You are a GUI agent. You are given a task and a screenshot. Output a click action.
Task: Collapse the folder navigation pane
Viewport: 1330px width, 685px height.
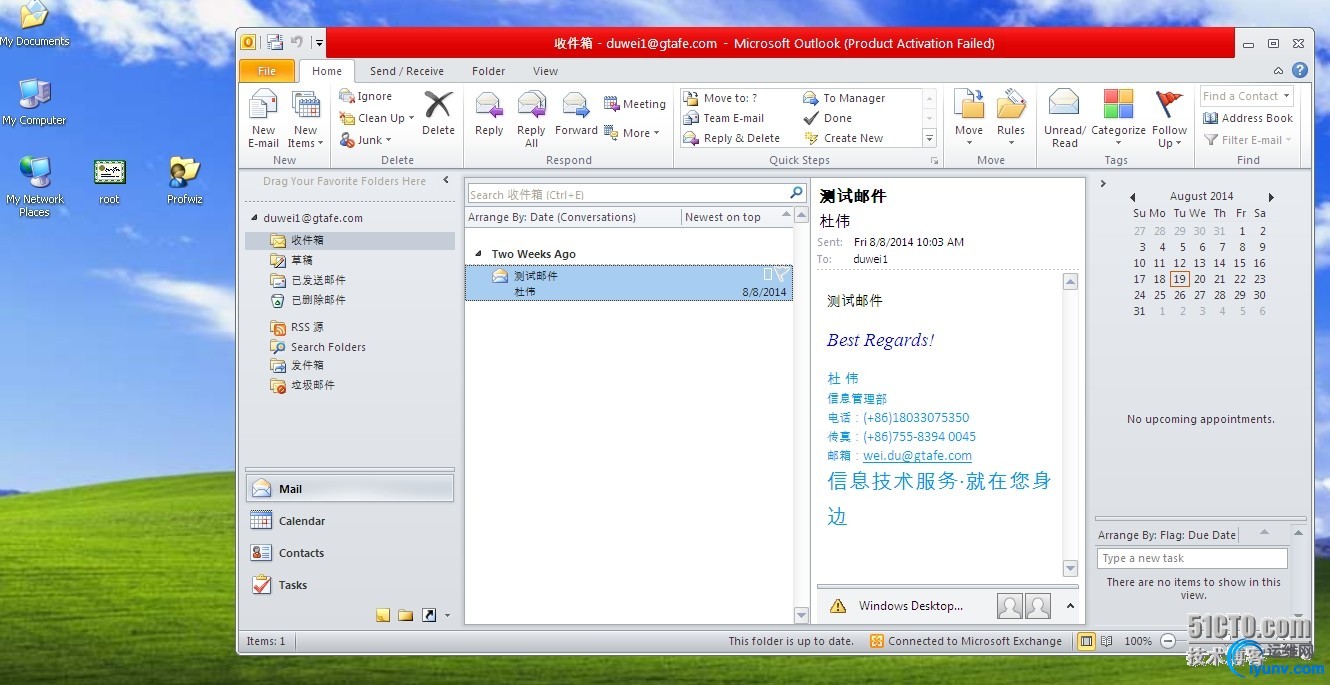(446, 181)
